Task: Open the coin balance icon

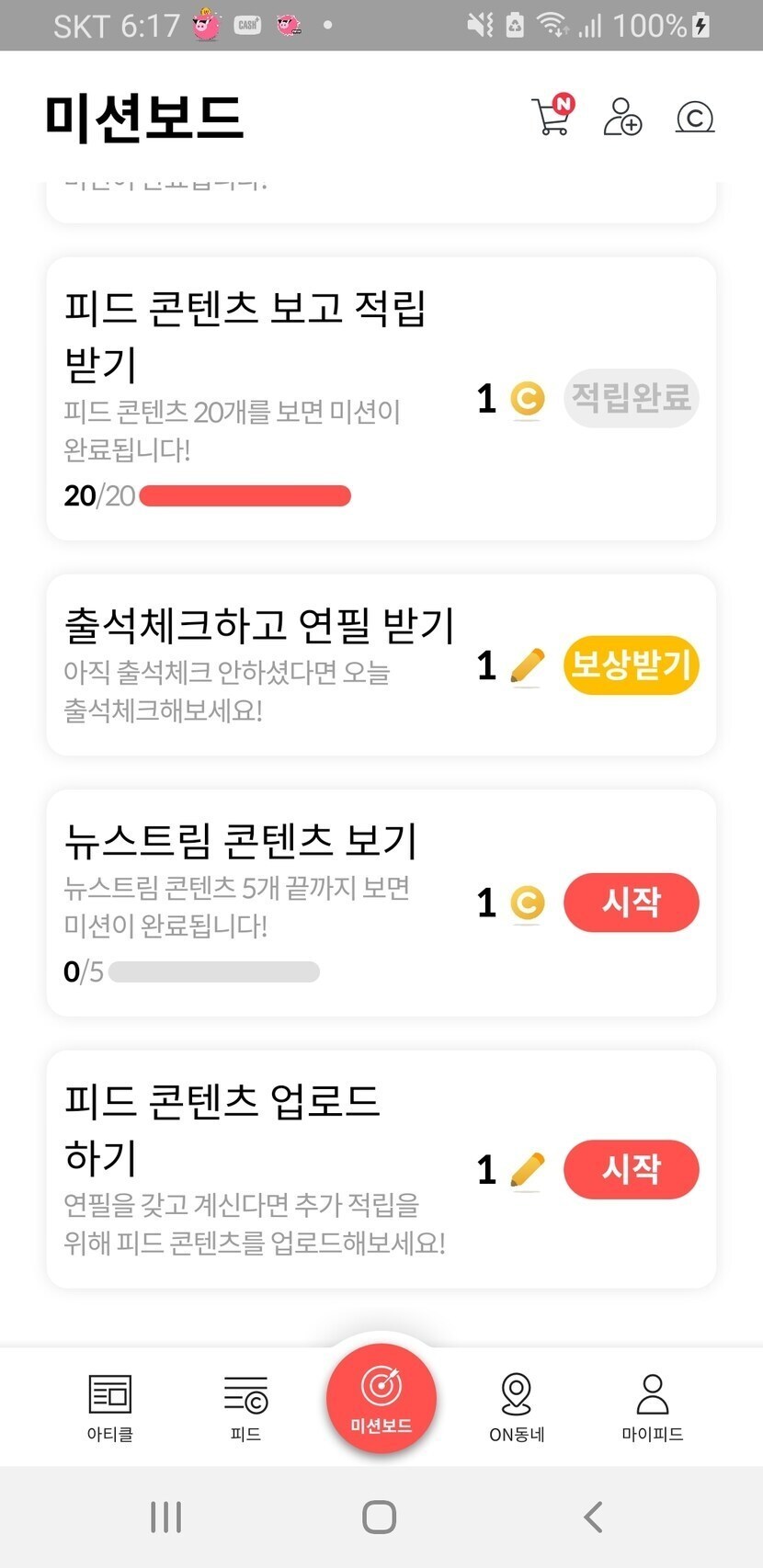Action: pos(695,117)
